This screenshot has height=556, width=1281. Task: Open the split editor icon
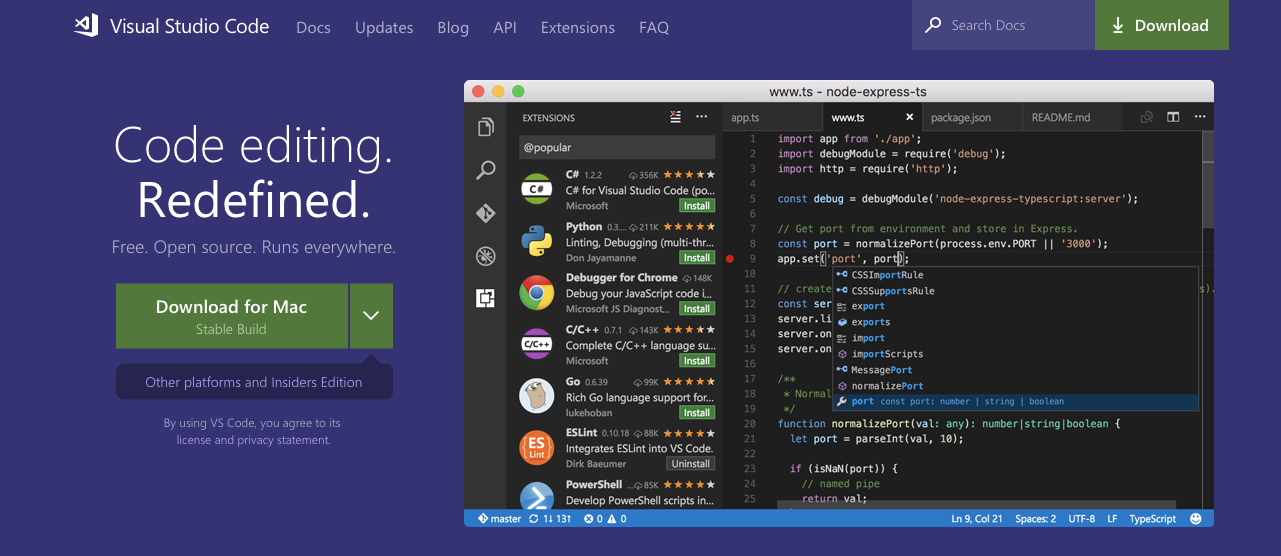click(1174, 117)
